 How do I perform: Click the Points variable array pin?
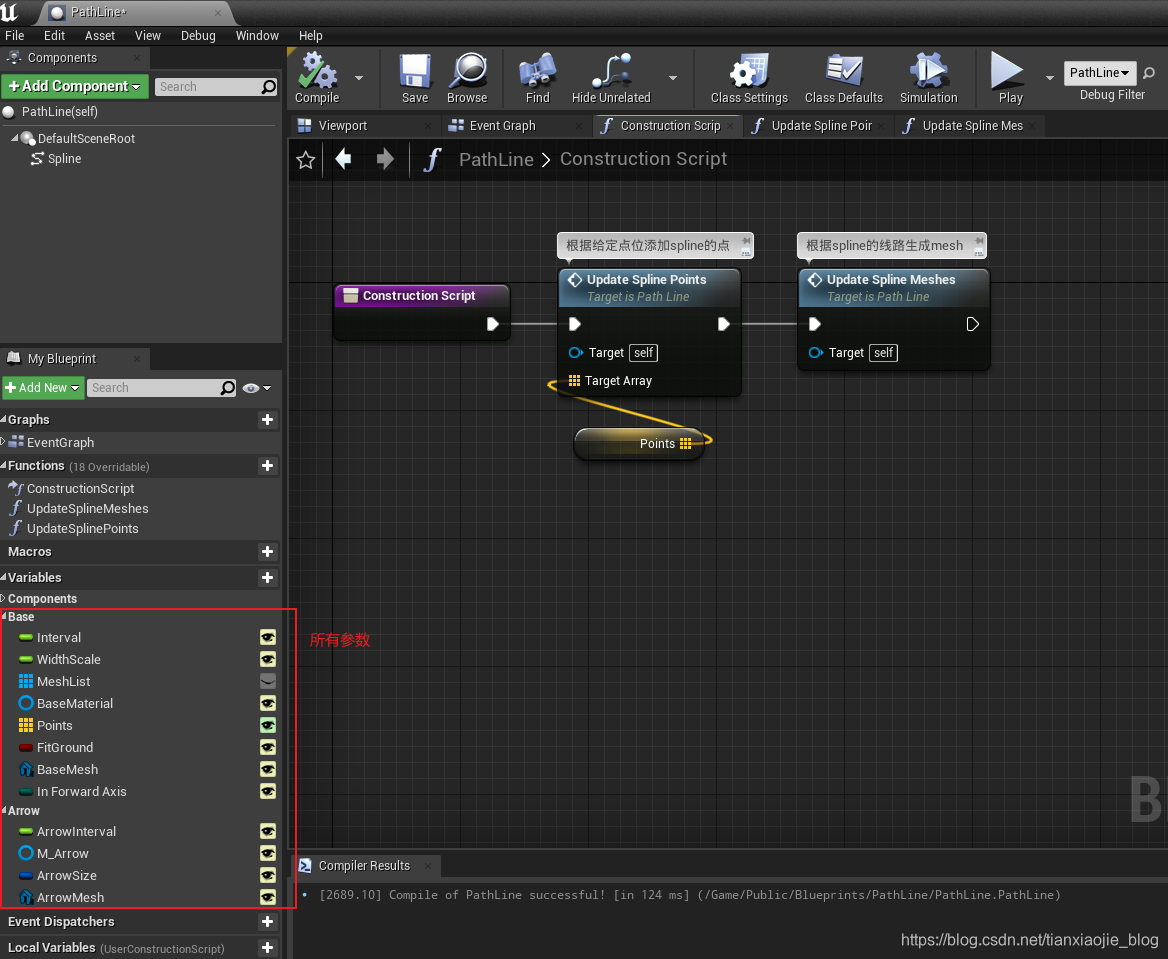[x=685, y=443]
